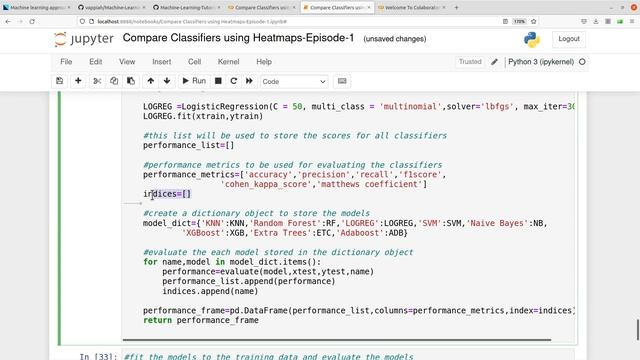
Task: Open the Insert menu
Action: tap(162, 62)
